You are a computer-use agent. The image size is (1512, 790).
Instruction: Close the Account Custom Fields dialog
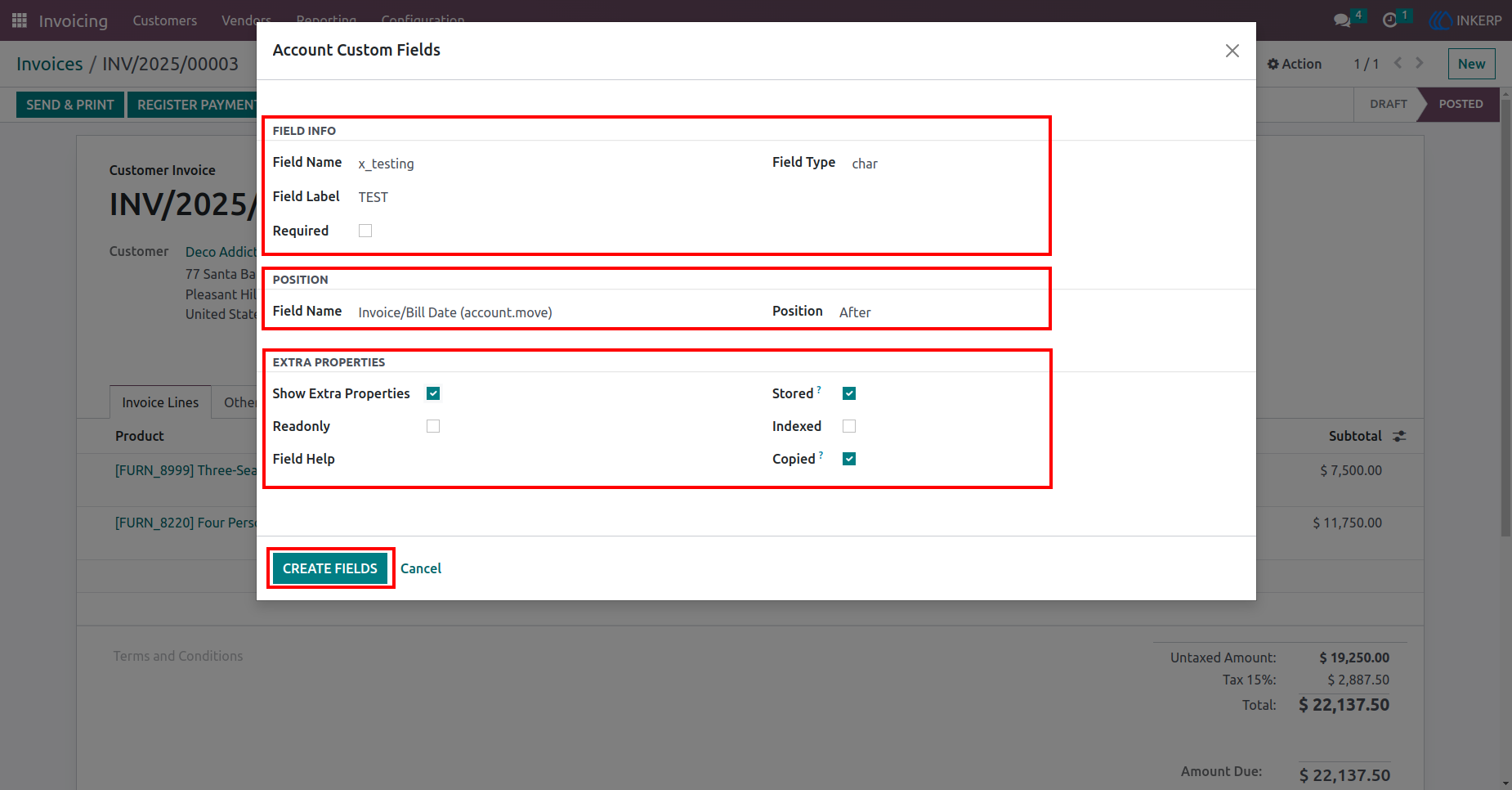click(1232, 51)
